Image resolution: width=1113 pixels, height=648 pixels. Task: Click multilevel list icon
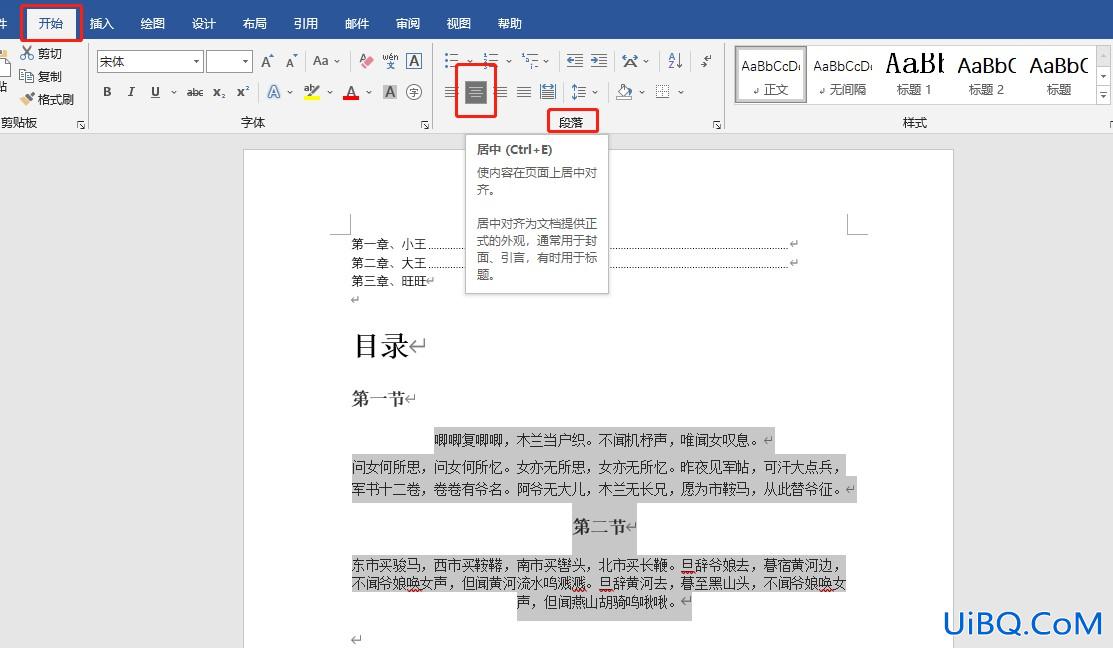(530, 60)
